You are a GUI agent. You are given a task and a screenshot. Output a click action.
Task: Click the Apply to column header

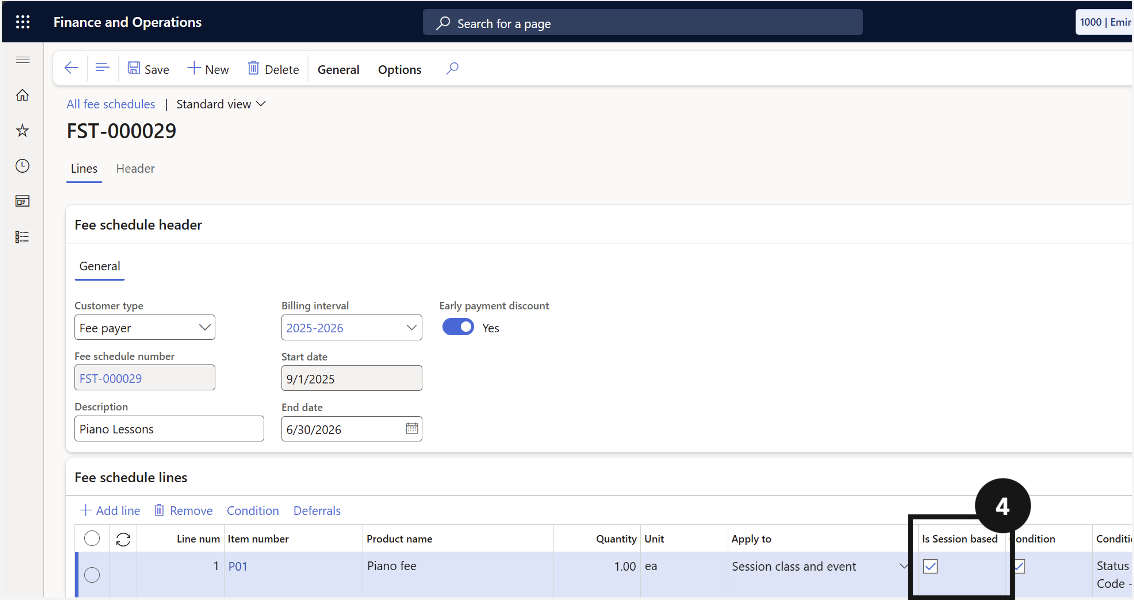point(751,539)
